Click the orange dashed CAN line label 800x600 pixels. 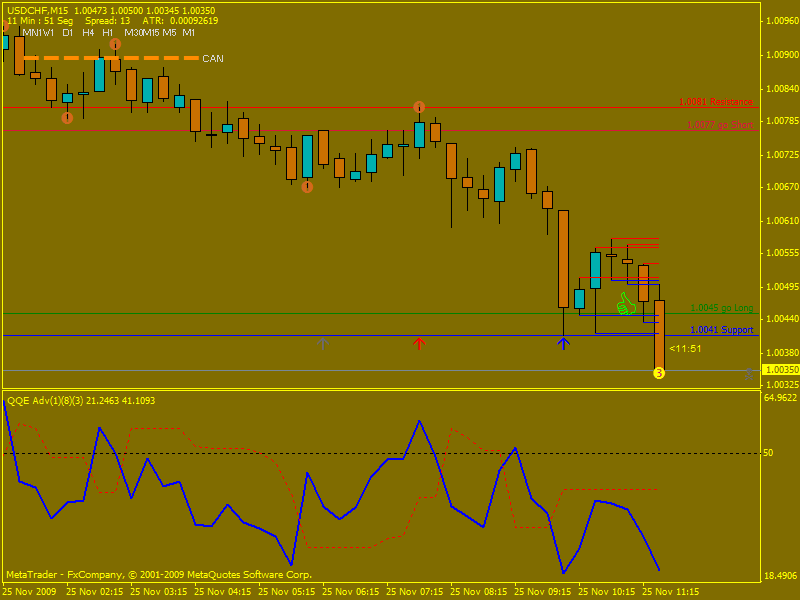tap(213, 59)
